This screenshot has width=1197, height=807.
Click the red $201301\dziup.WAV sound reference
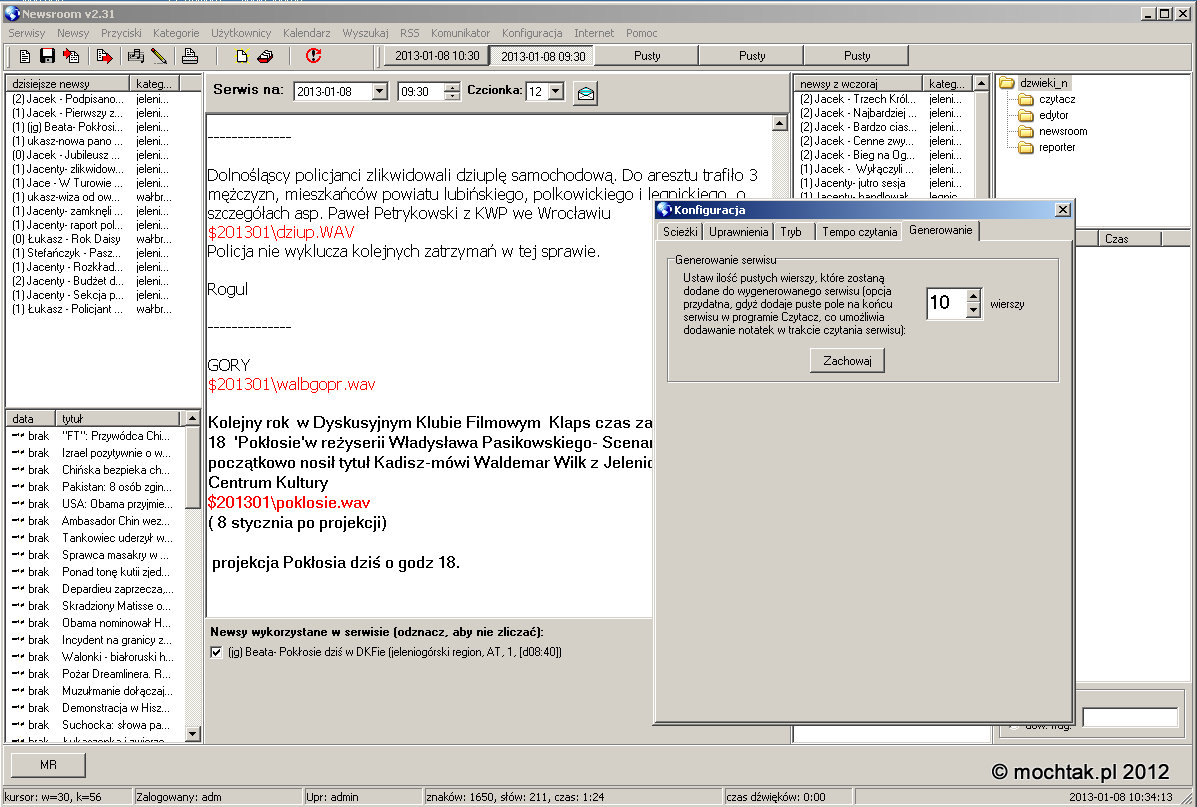click(281, 232)
